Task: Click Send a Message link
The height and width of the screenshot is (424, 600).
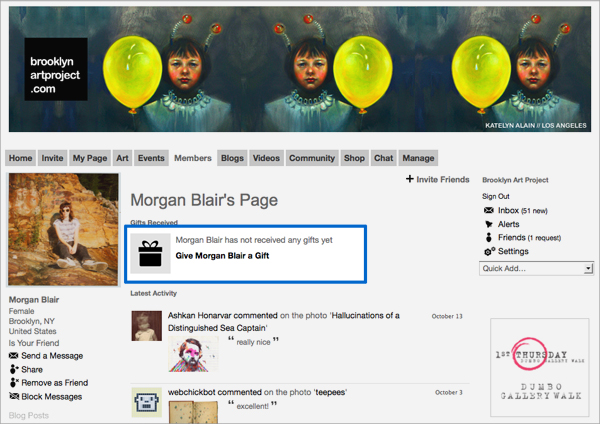Action: [52, 356]
